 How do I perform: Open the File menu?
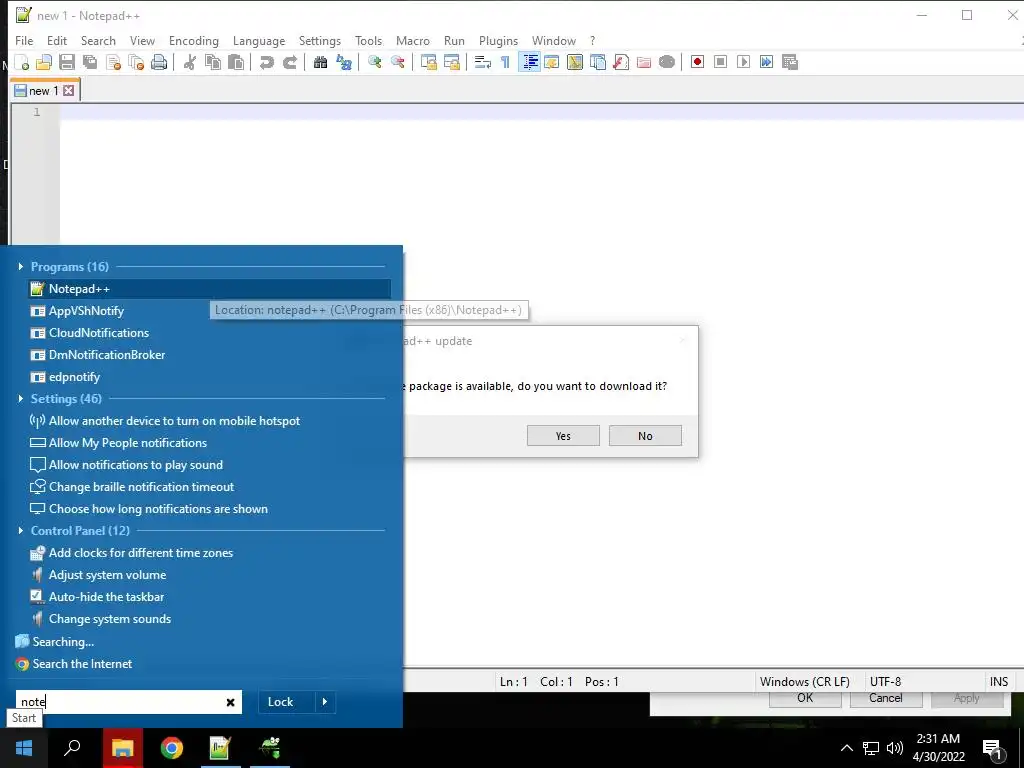(24, 40)
